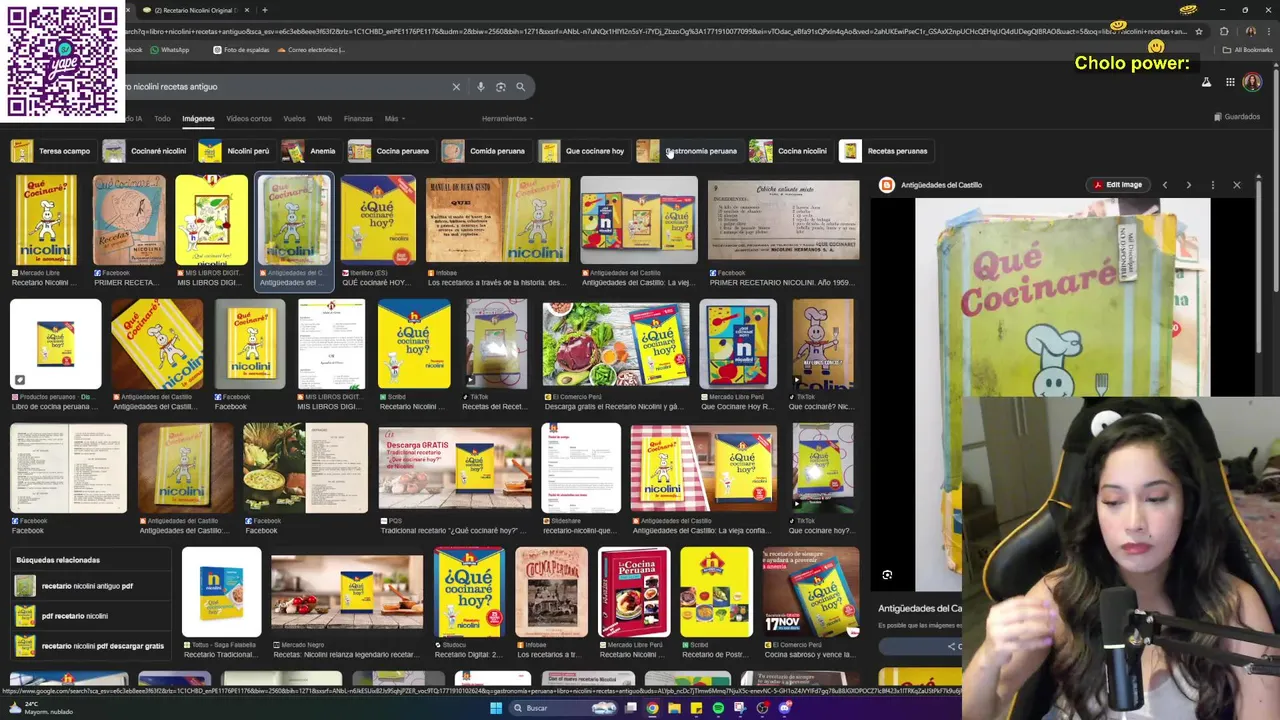The width and height of the screenshot is (1280, 720).
Task: Filter by Cocina nicolini chip
Action: [790, 151]
